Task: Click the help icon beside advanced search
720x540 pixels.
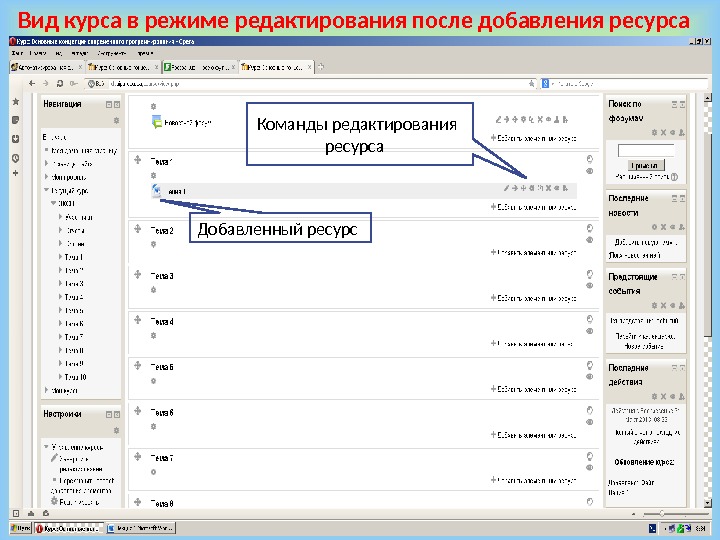Action: [x=674, y=177]
